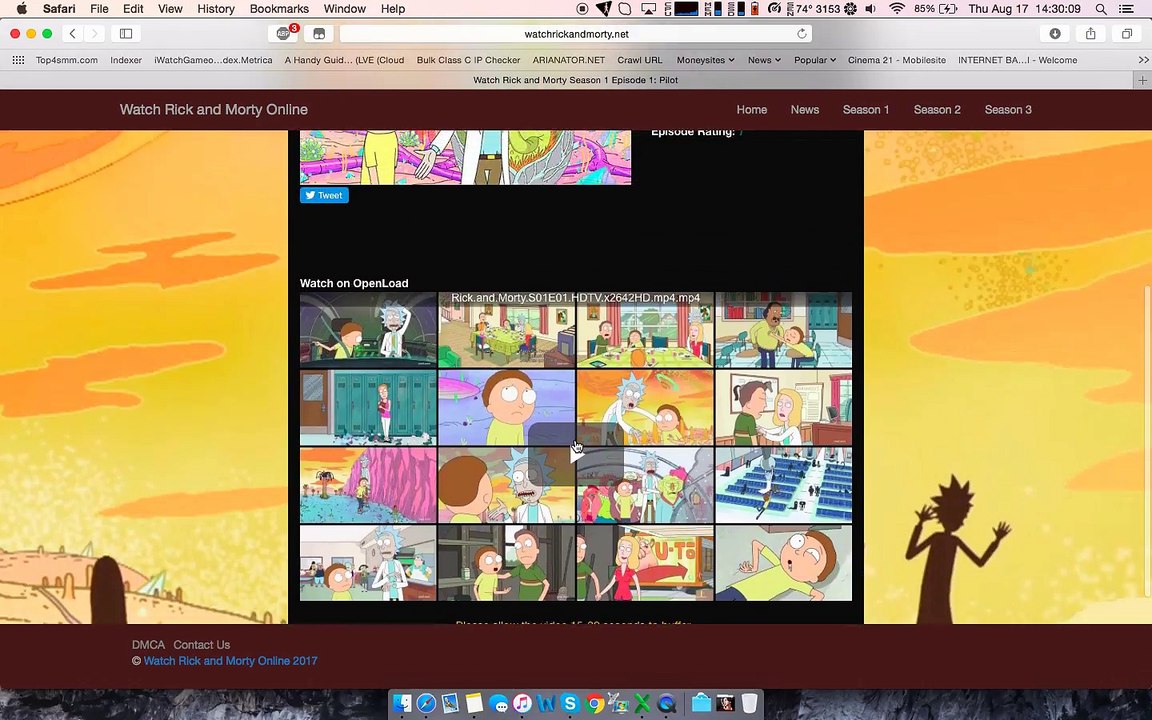Open Notes from the Dock
Viewport: 1152px width, 720px height.
pyautogui.click(x=474, y=704)
